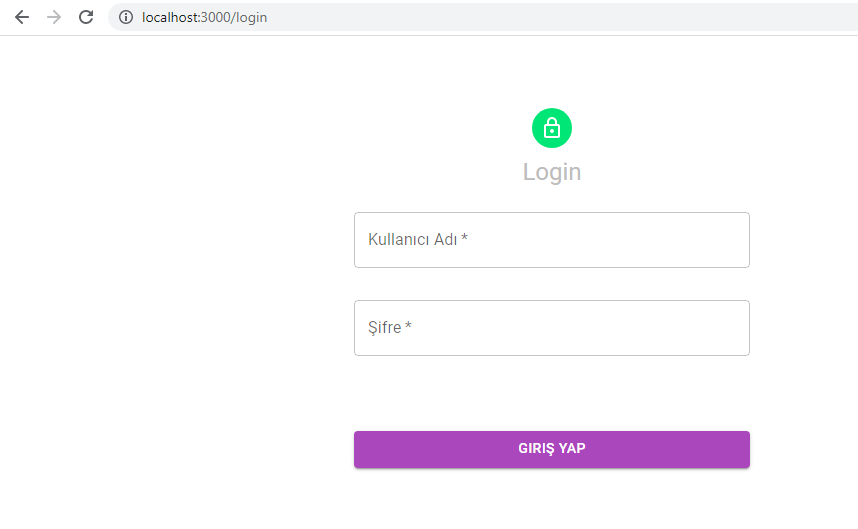
Task: Click the asterisk beside Kullanıcı Adı
Action: coord(464,237)
